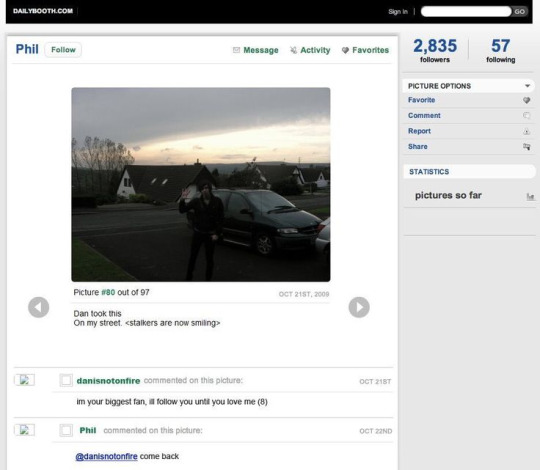Click the 'OCT 21ST, 2009' picture date
The height and width of the screenshot is (470, 540).
click(304, 294)
